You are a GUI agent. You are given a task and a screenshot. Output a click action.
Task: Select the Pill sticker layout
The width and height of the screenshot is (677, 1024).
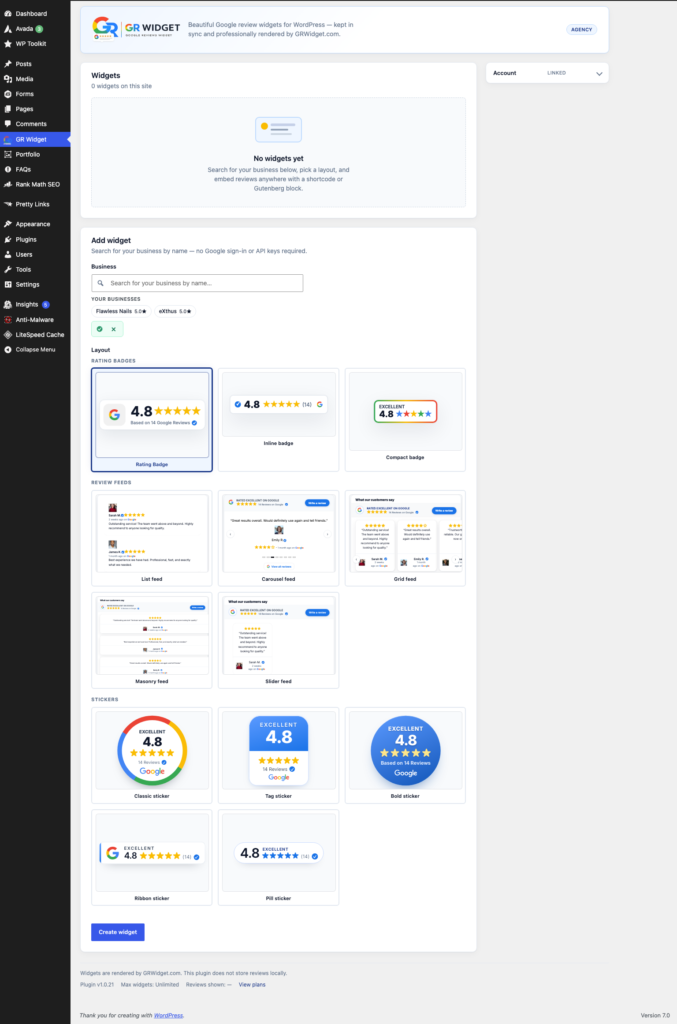(x=278, y=857)
